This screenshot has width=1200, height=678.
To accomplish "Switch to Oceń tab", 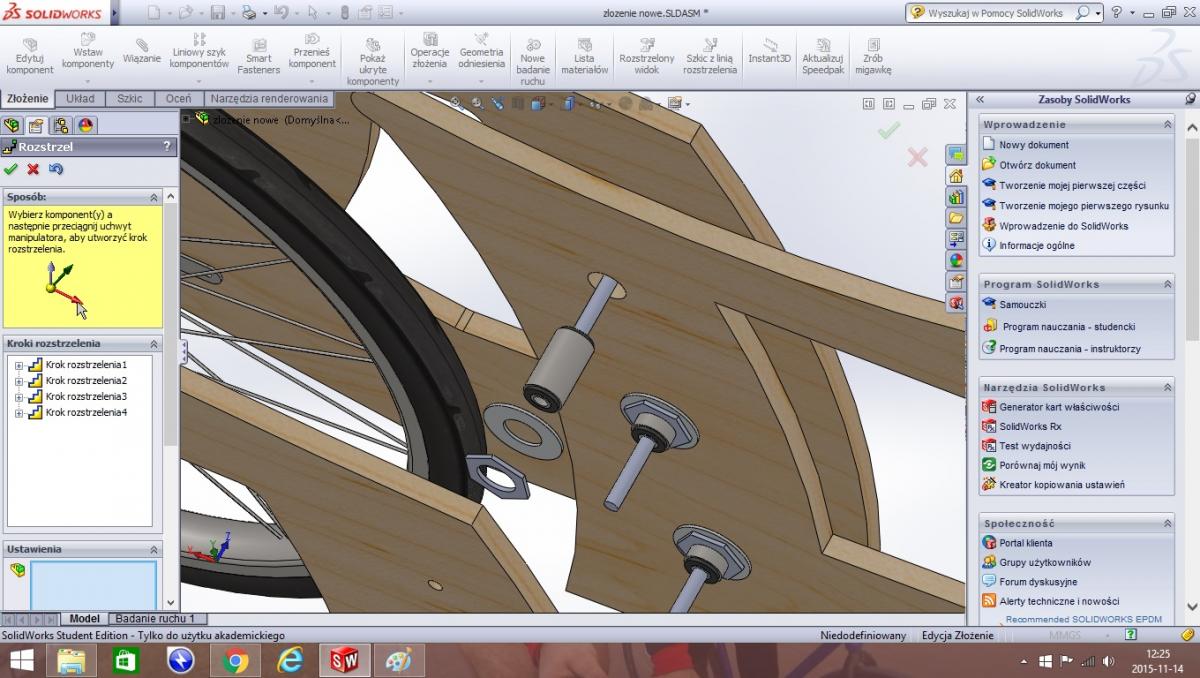I will point(178,99).
